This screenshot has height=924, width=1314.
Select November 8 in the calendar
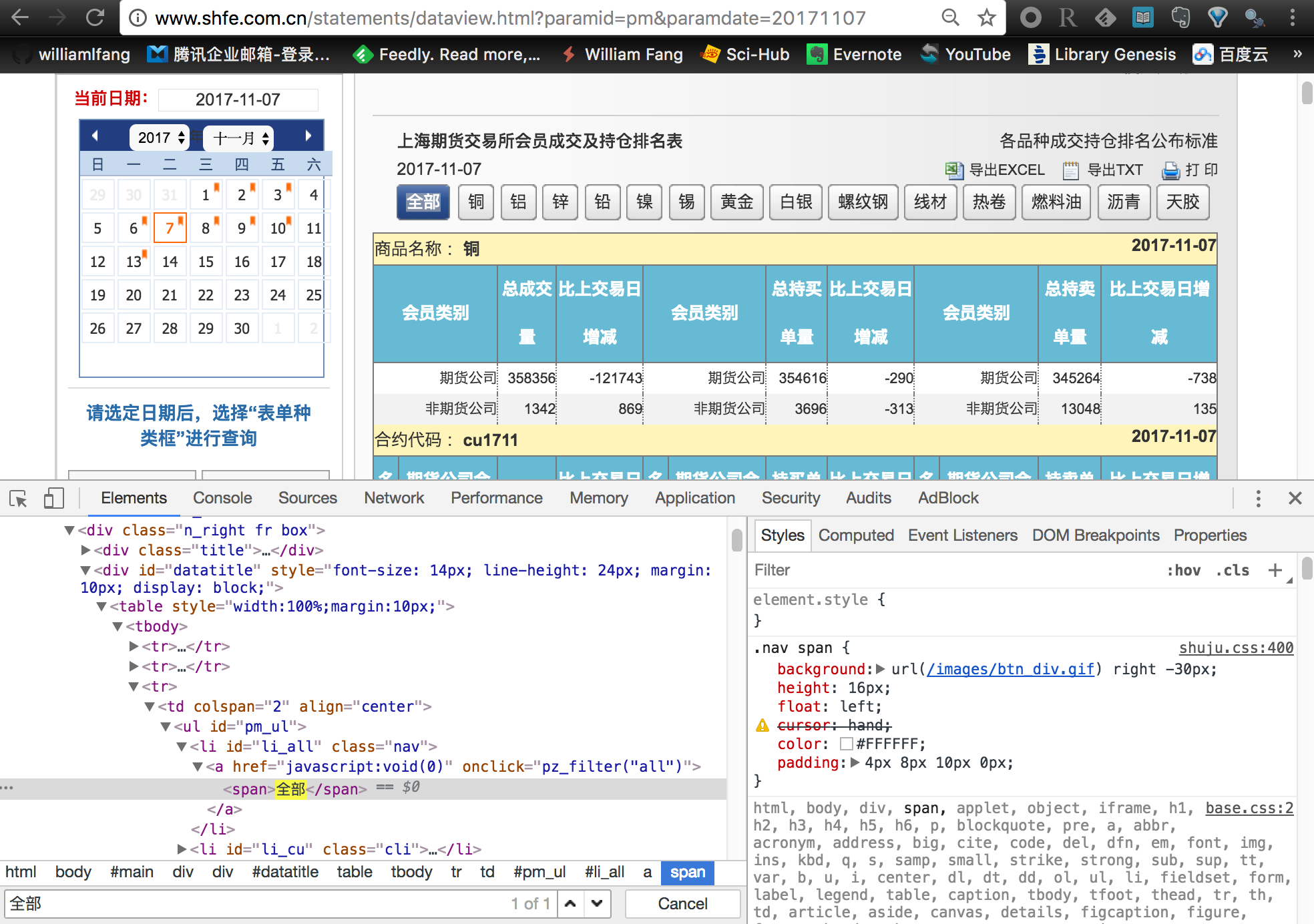[x=206, y=228]
